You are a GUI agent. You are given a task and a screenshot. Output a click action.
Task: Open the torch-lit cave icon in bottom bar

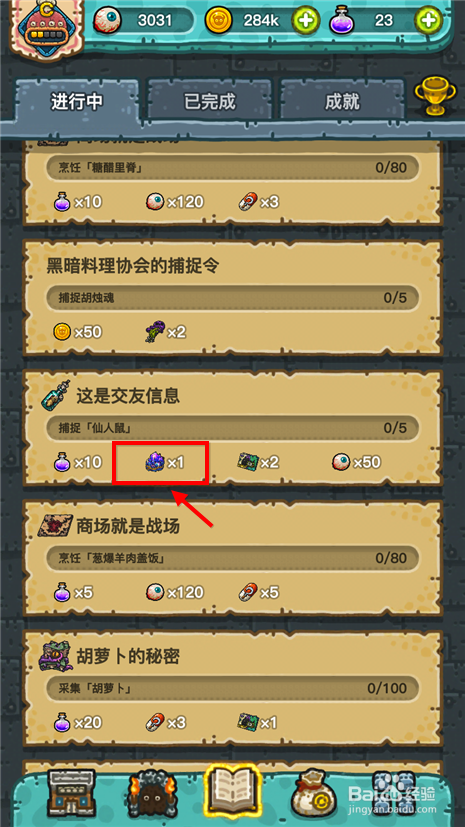[x=152, y=791]
